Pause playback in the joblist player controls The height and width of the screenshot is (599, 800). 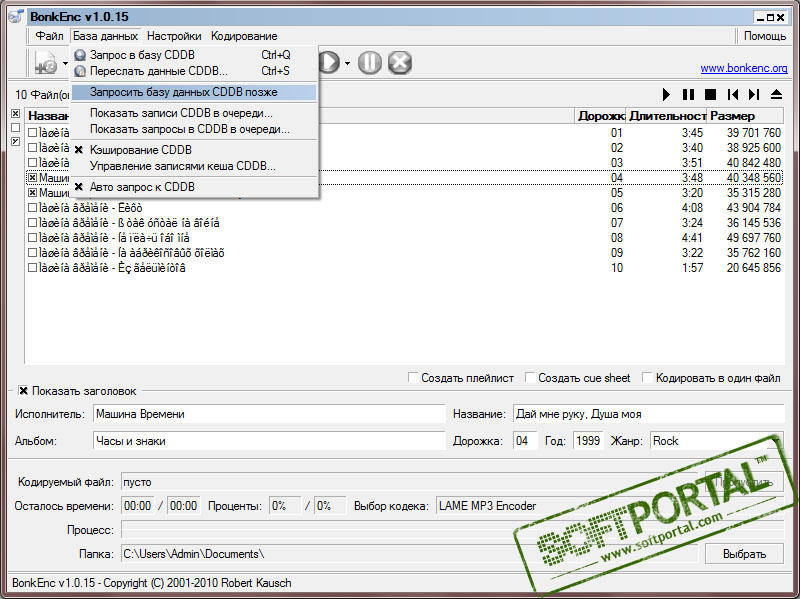(x=688, y=94)
